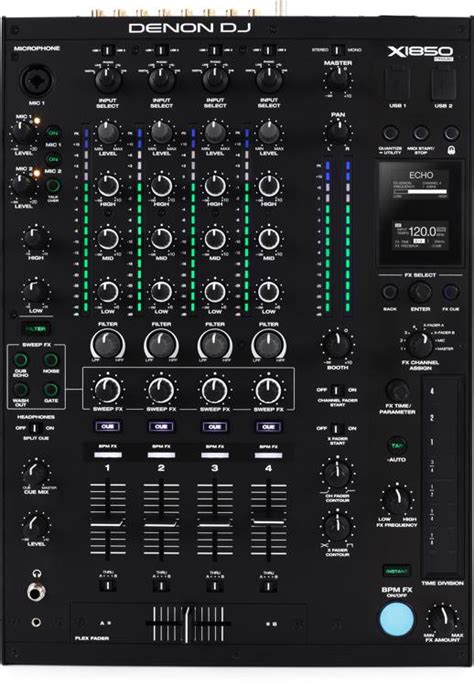Click channel 2 SWEEP FX knob

click(x=162, y=390)
